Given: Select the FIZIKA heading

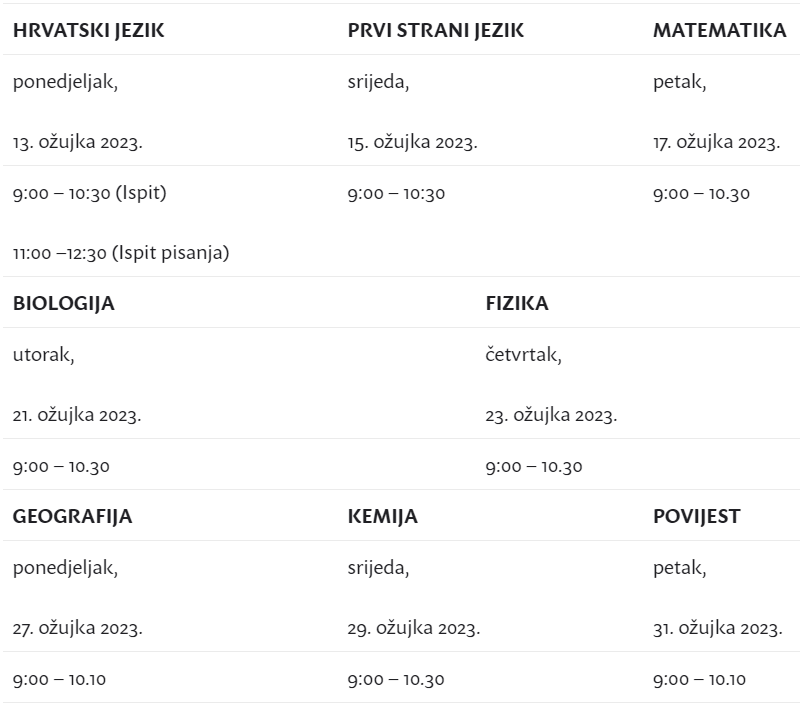Looking at the screenshot, I should pyautogui.click(x=517, y=304).
